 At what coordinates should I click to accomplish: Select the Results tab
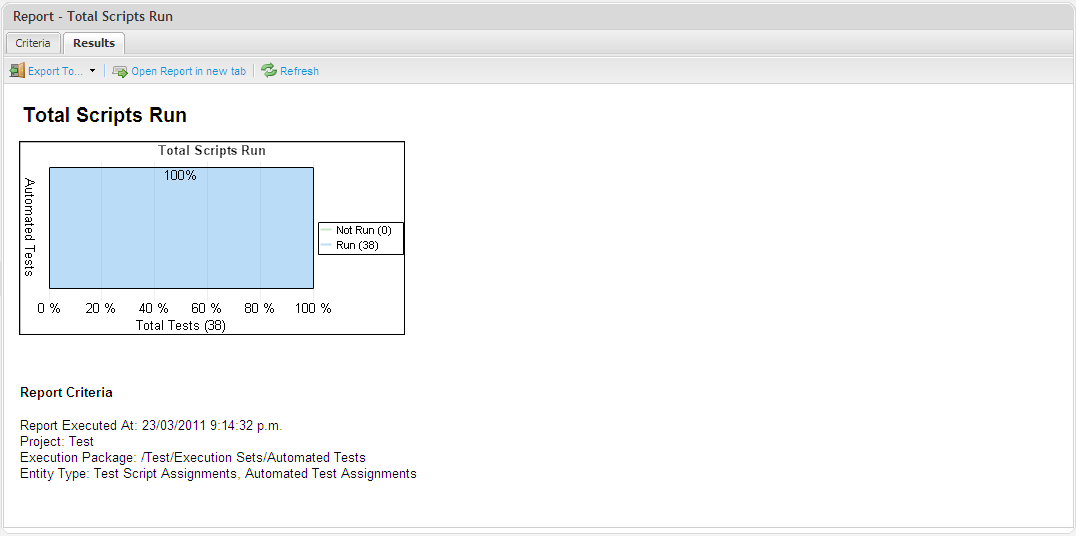pos(94,43)
